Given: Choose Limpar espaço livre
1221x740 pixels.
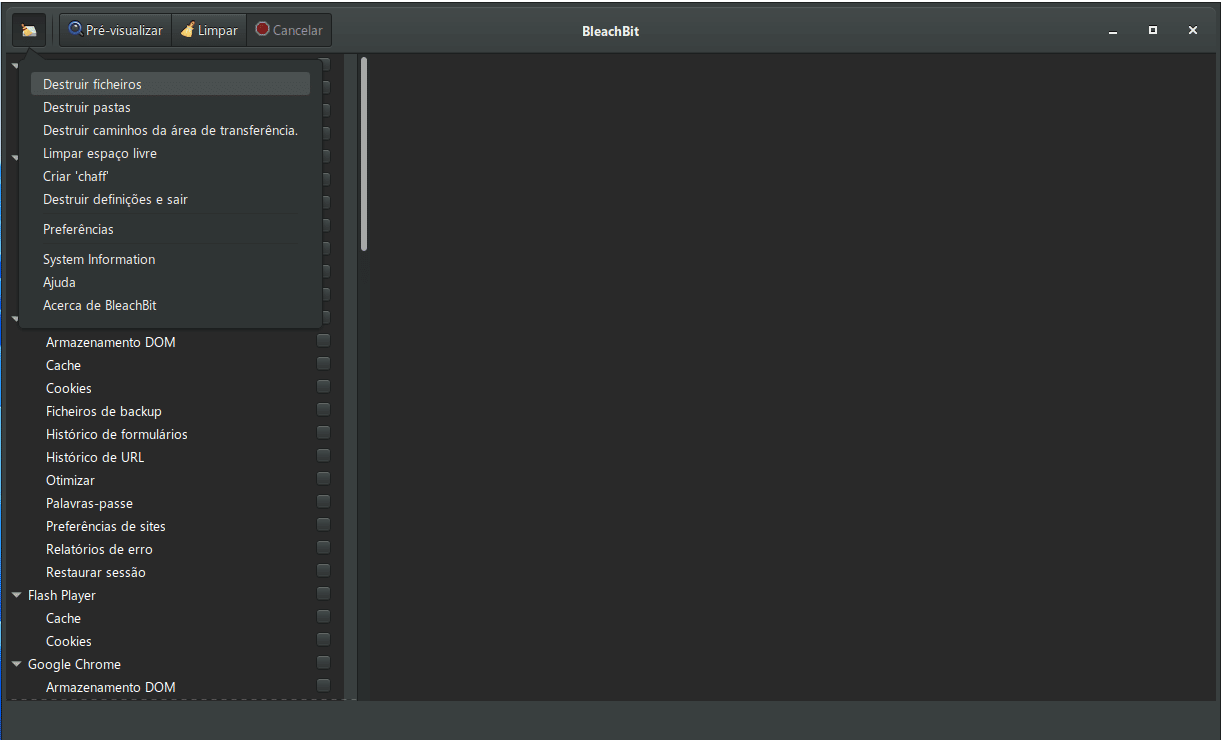Looking at the screenshot, I should click(x=170, y=153).
